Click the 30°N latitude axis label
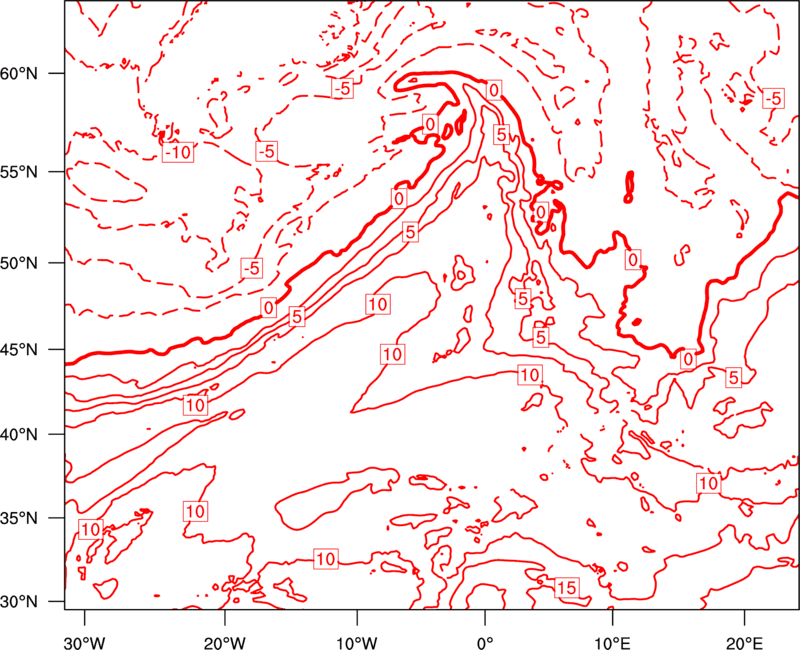This screenshot has height=650, width=800. pyautogui.click(x=19, y=602)
